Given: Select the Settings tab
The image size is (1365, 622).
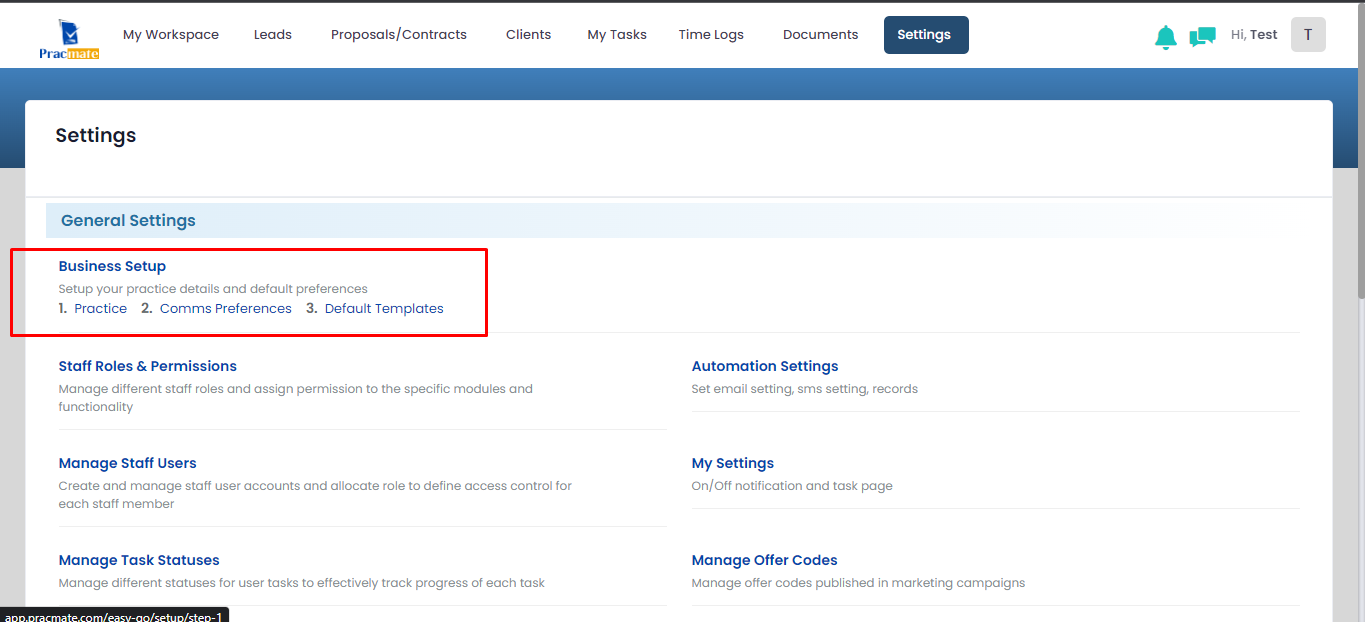Looking at the screenshot, I should coord(926,35).
